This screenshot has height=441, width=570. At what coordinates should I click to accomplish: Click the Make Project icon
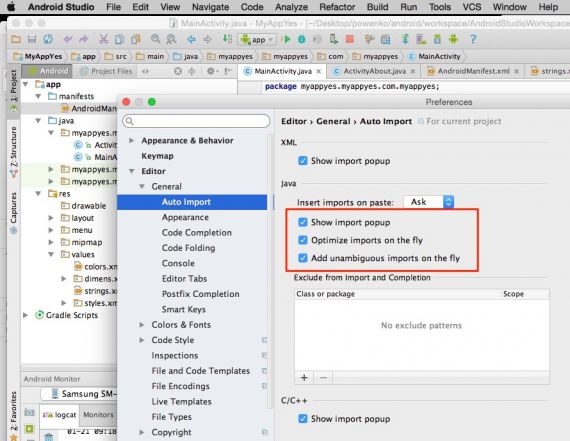point(227,39)
